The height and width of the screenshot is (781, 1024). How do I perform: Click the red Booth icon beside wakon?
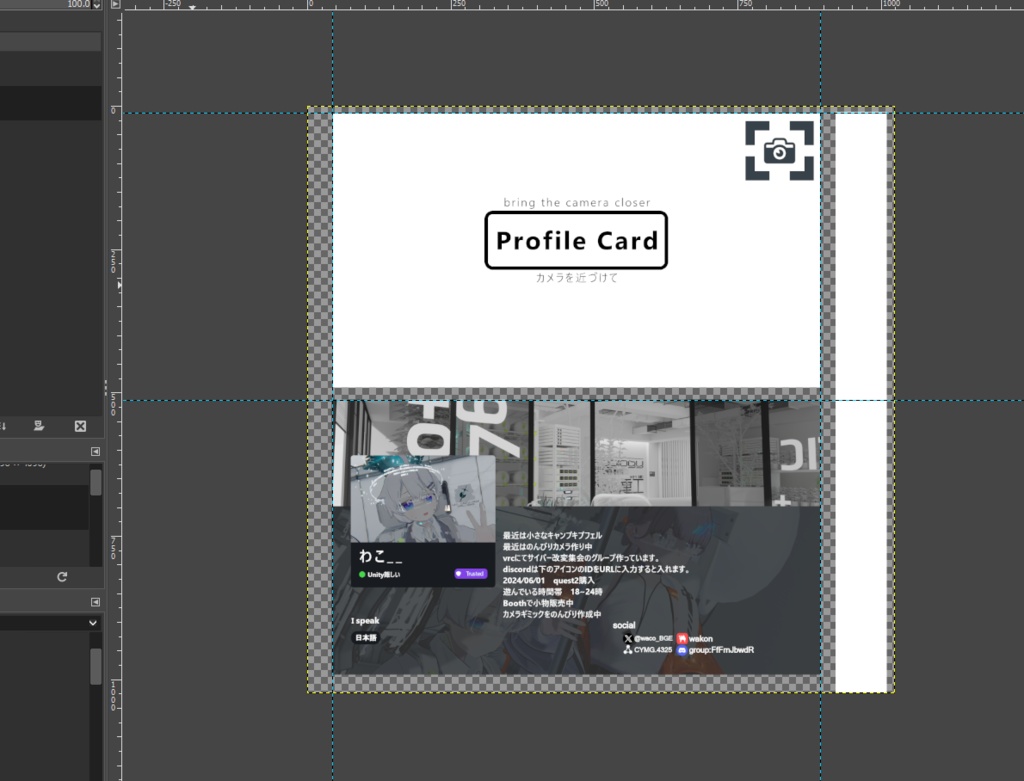[682, 639]
